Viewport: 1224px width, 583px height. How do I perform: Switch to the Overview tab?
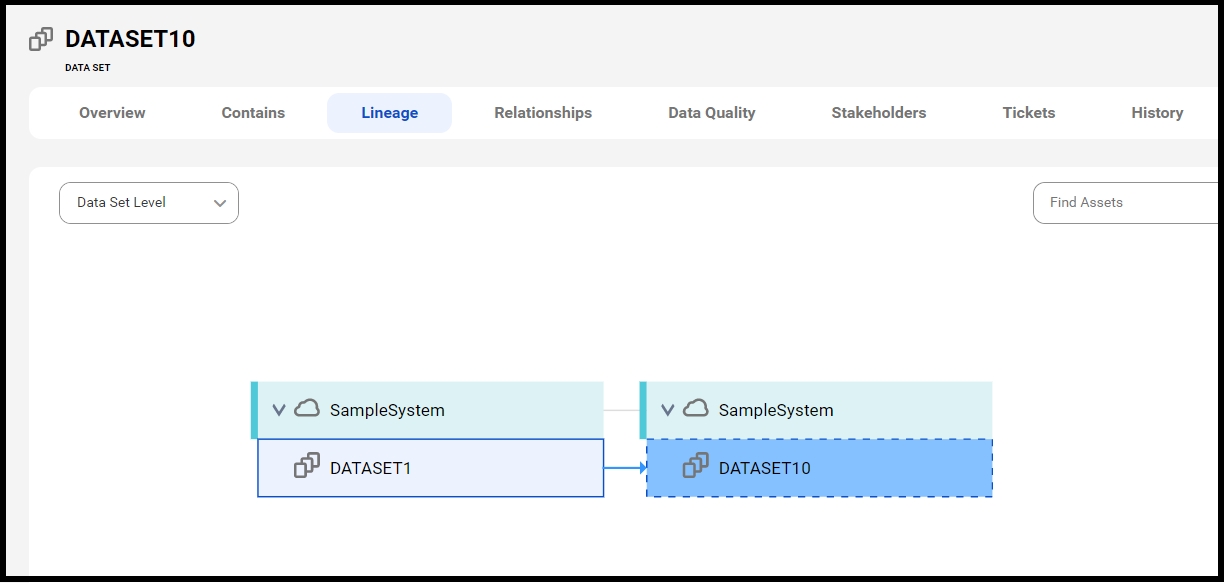pyautogui.click(x=112, y=113)
